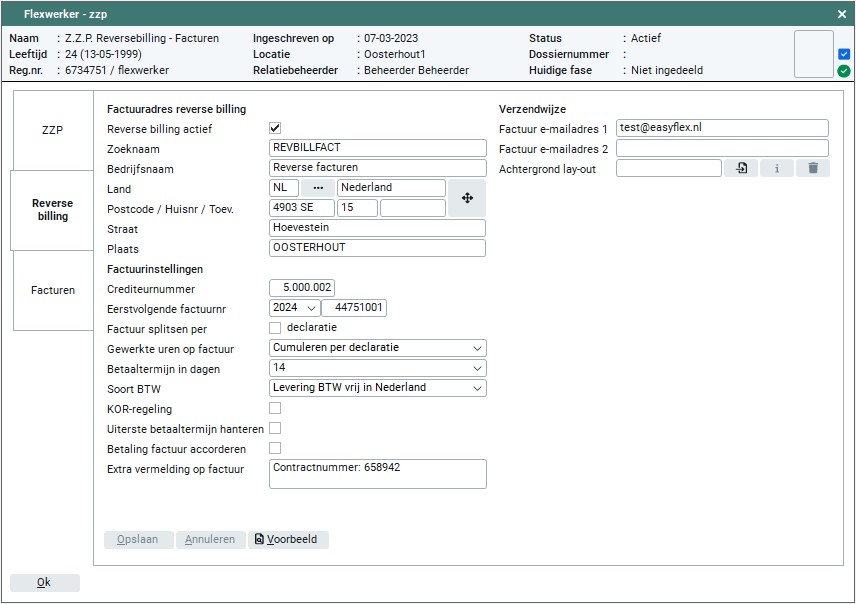Uncheck Reverse billing actief checkbox
The height and width of the screenshot is (604, 856).
tap(276, 129)
